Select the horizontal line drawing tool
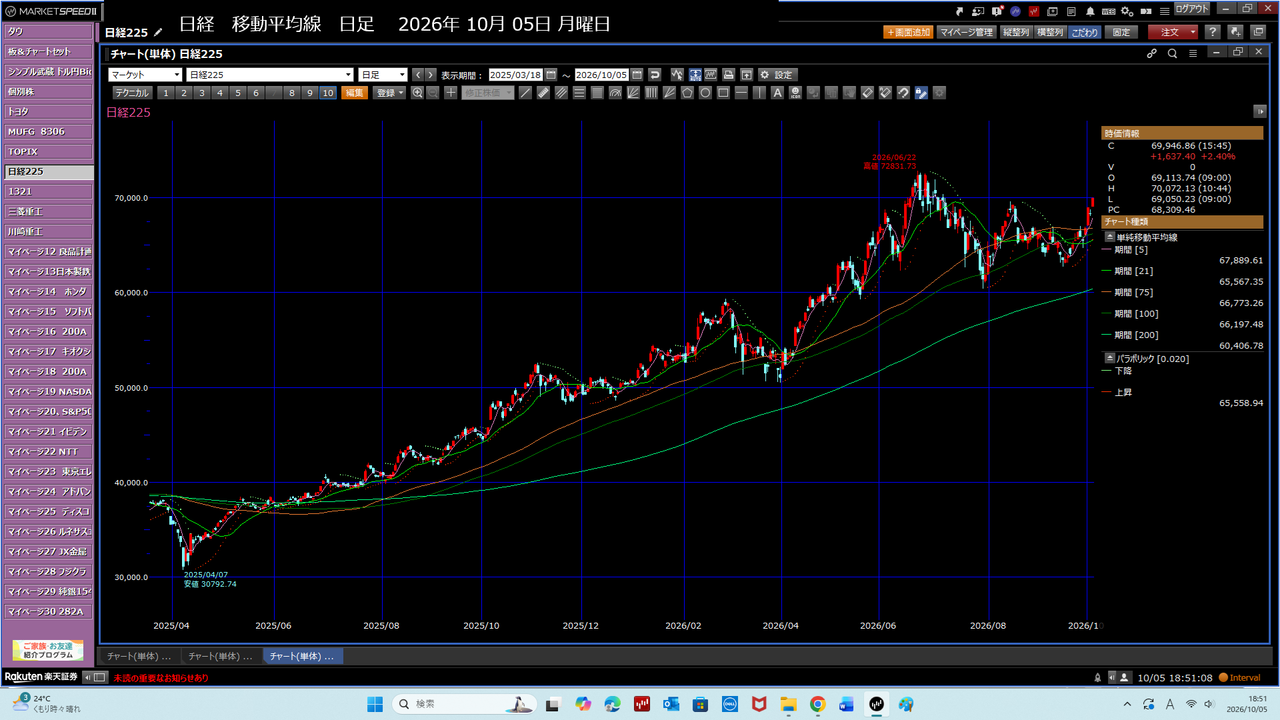This screenshot has height=720, width=1280. [741, 93]
